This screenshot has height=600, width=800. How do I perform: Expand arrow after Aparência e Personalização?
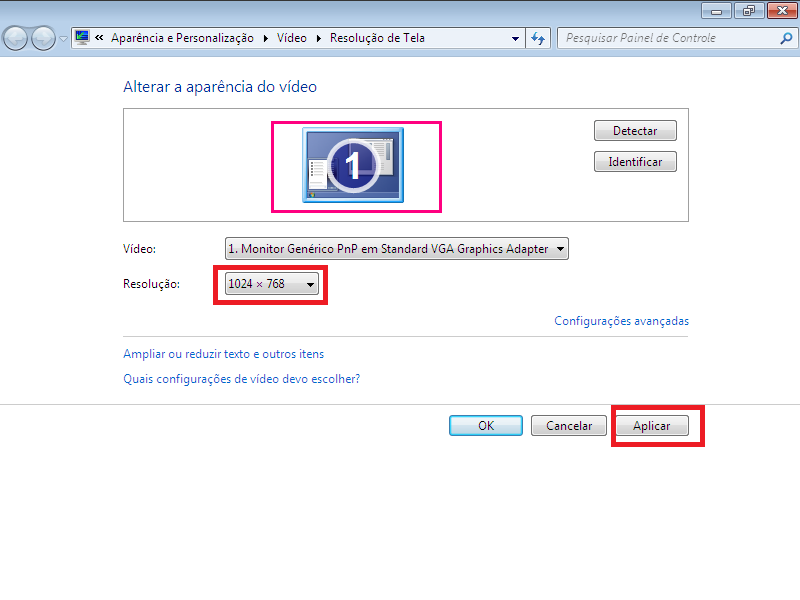(x=266, y=38)
